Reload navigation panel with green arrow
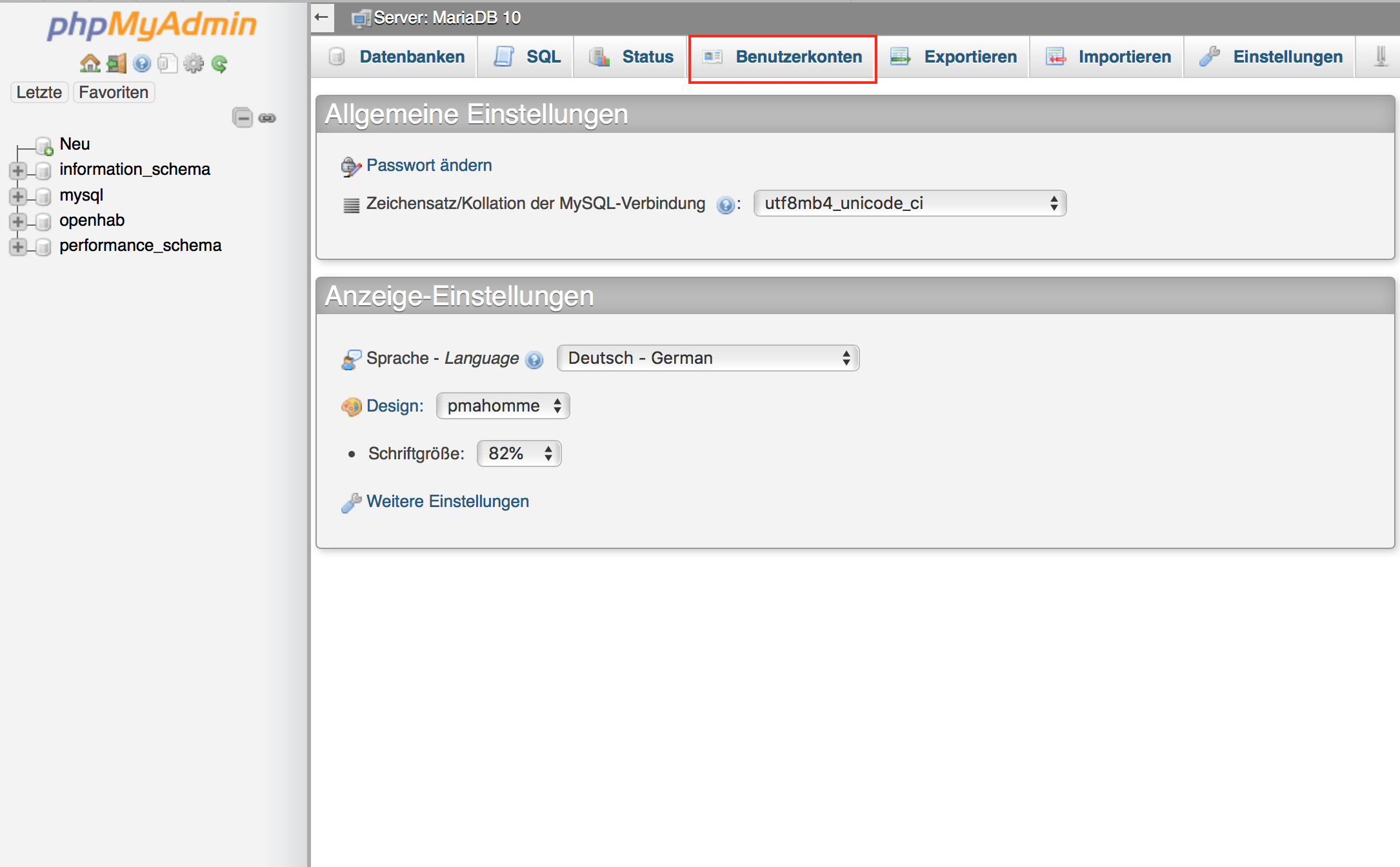 (x=219, y=63)
